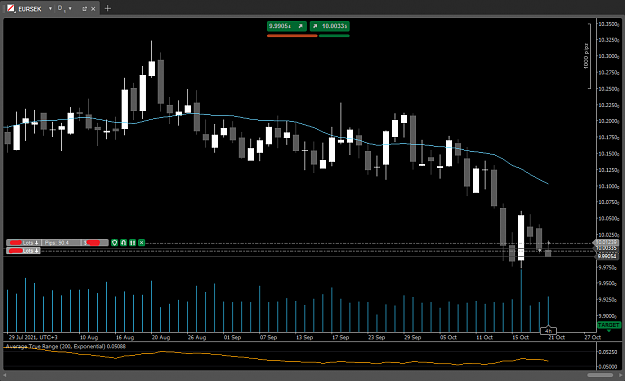Click the position protection shield icon
The image size is (625, 381).
point(114,243)
